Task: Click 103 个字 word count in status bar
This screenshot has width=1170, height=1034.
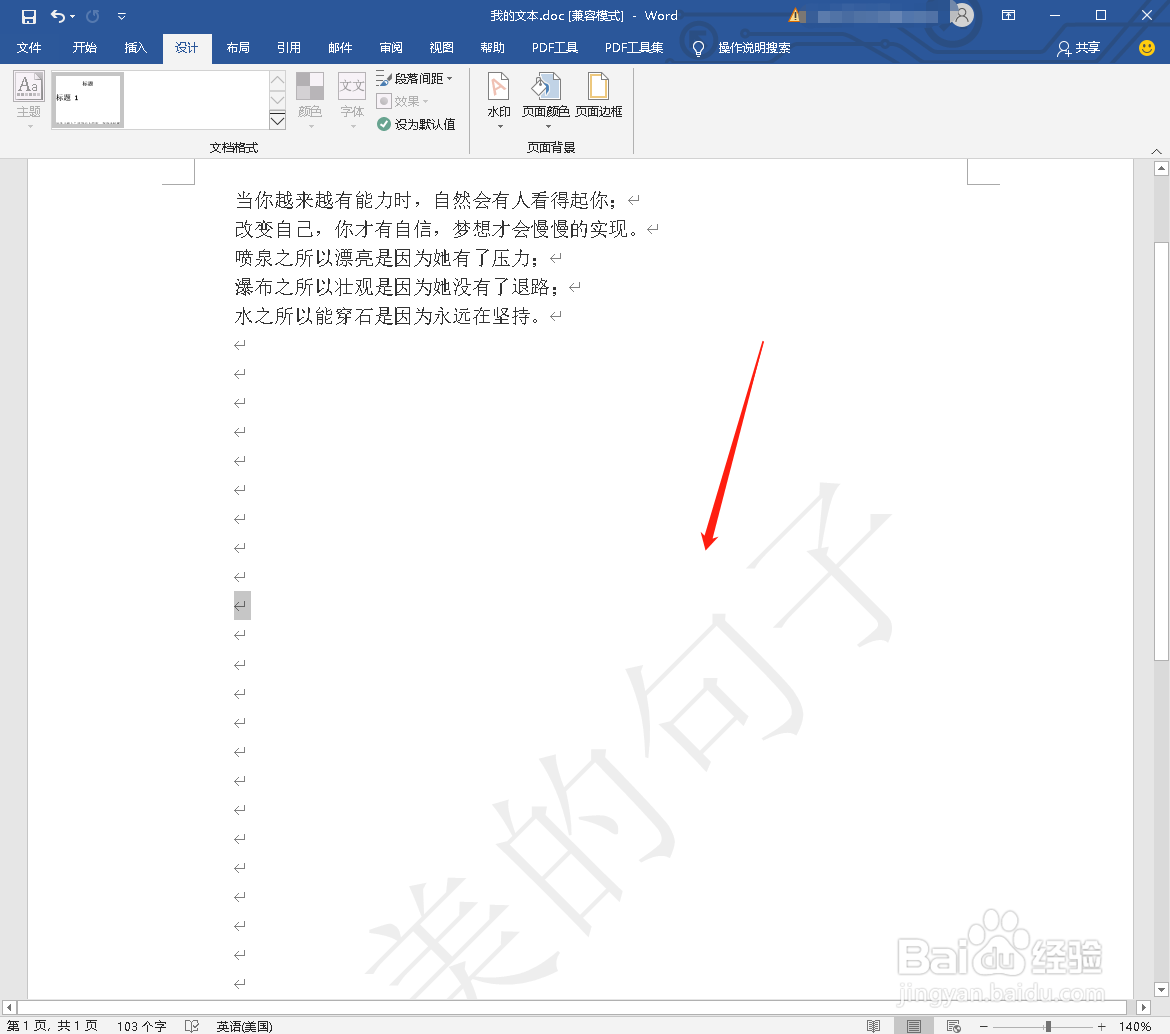Action: point(142,1025)
